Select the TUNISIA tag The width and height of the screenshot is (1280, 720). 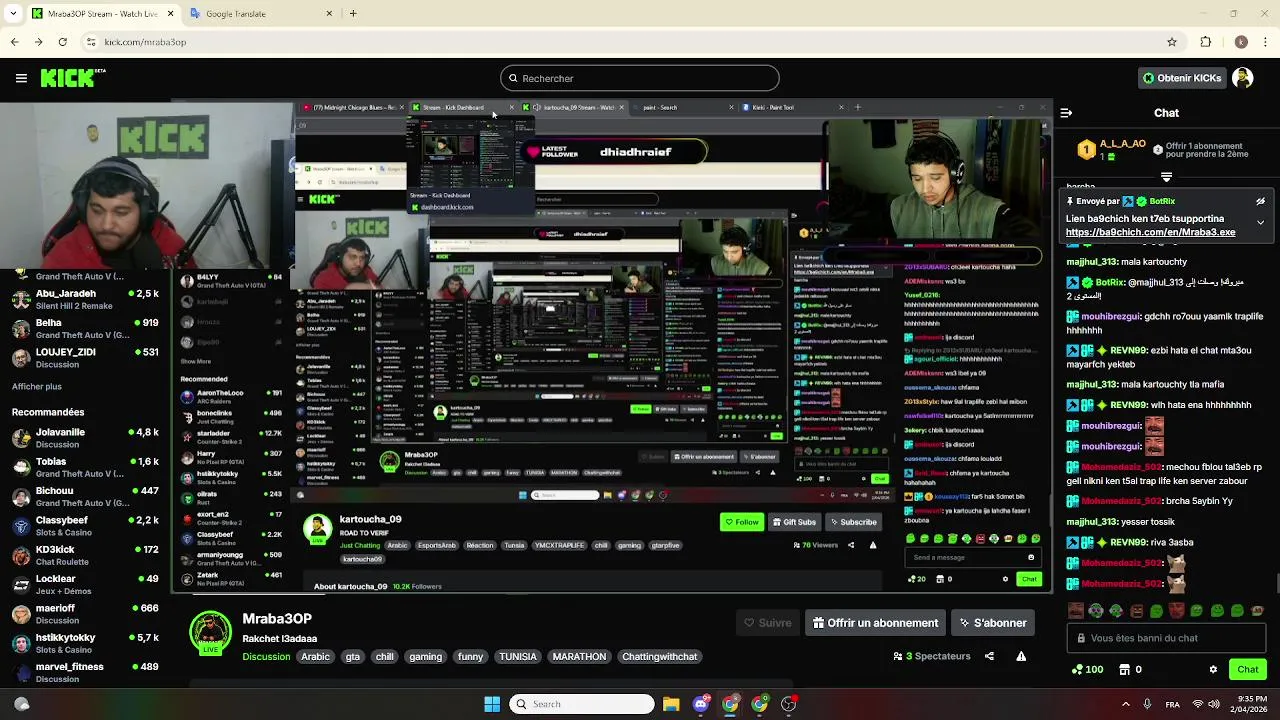[x=518, y=657]
